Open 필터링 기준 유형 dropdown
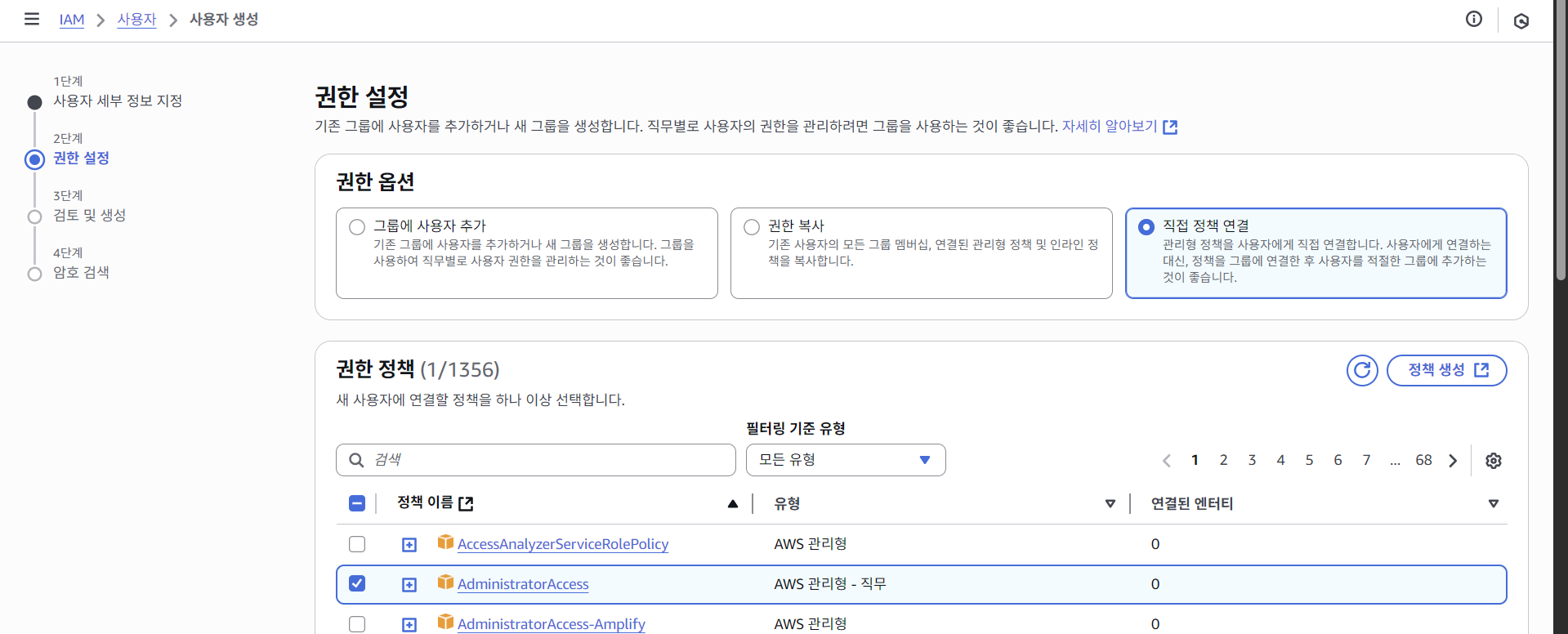The height and width of the screenshot is (634, 1568). pos(846,460)
